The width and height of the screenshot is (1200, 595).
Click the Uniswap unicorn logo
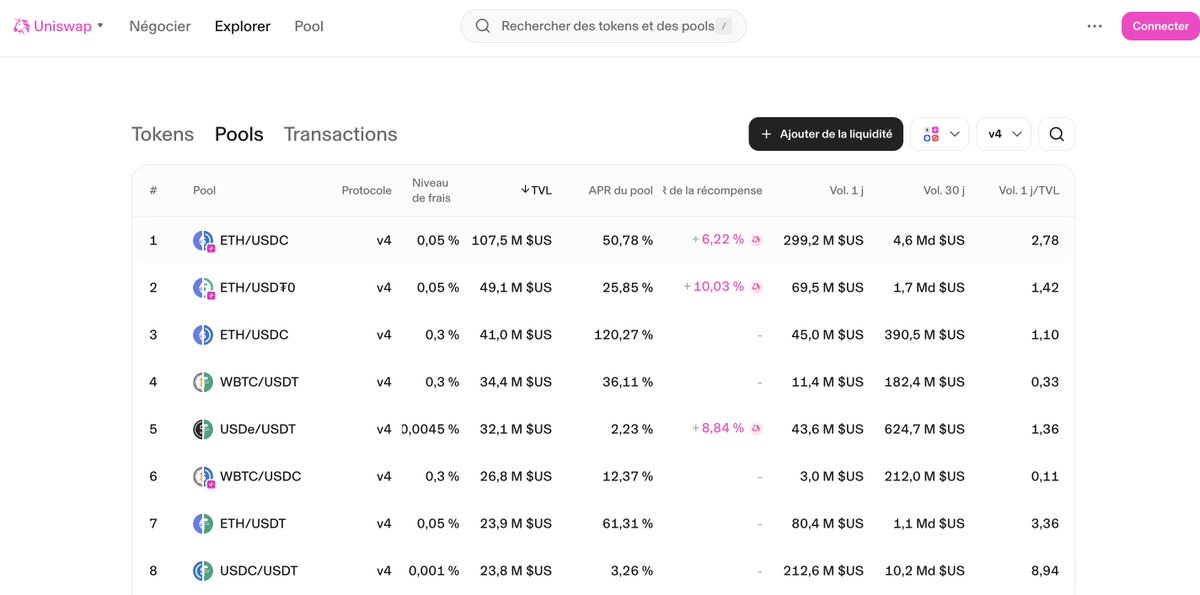(22, 26)
